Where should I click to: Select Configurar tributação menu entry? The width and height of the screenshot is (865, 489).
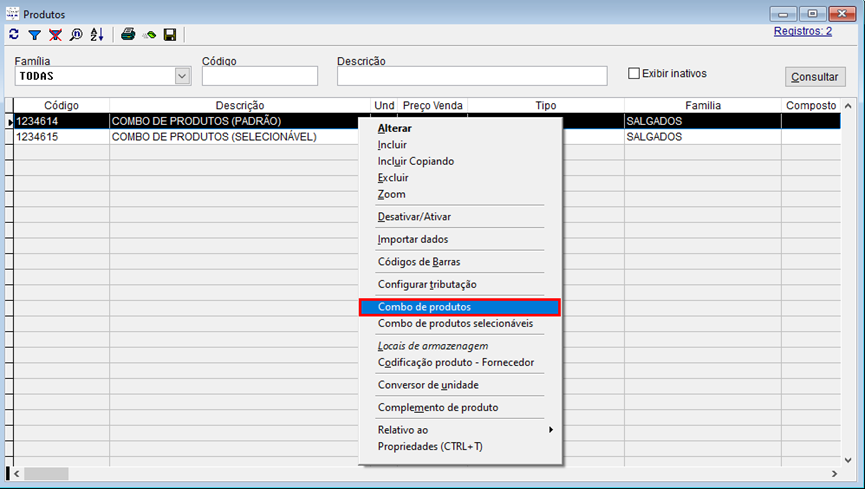(427, 285)
